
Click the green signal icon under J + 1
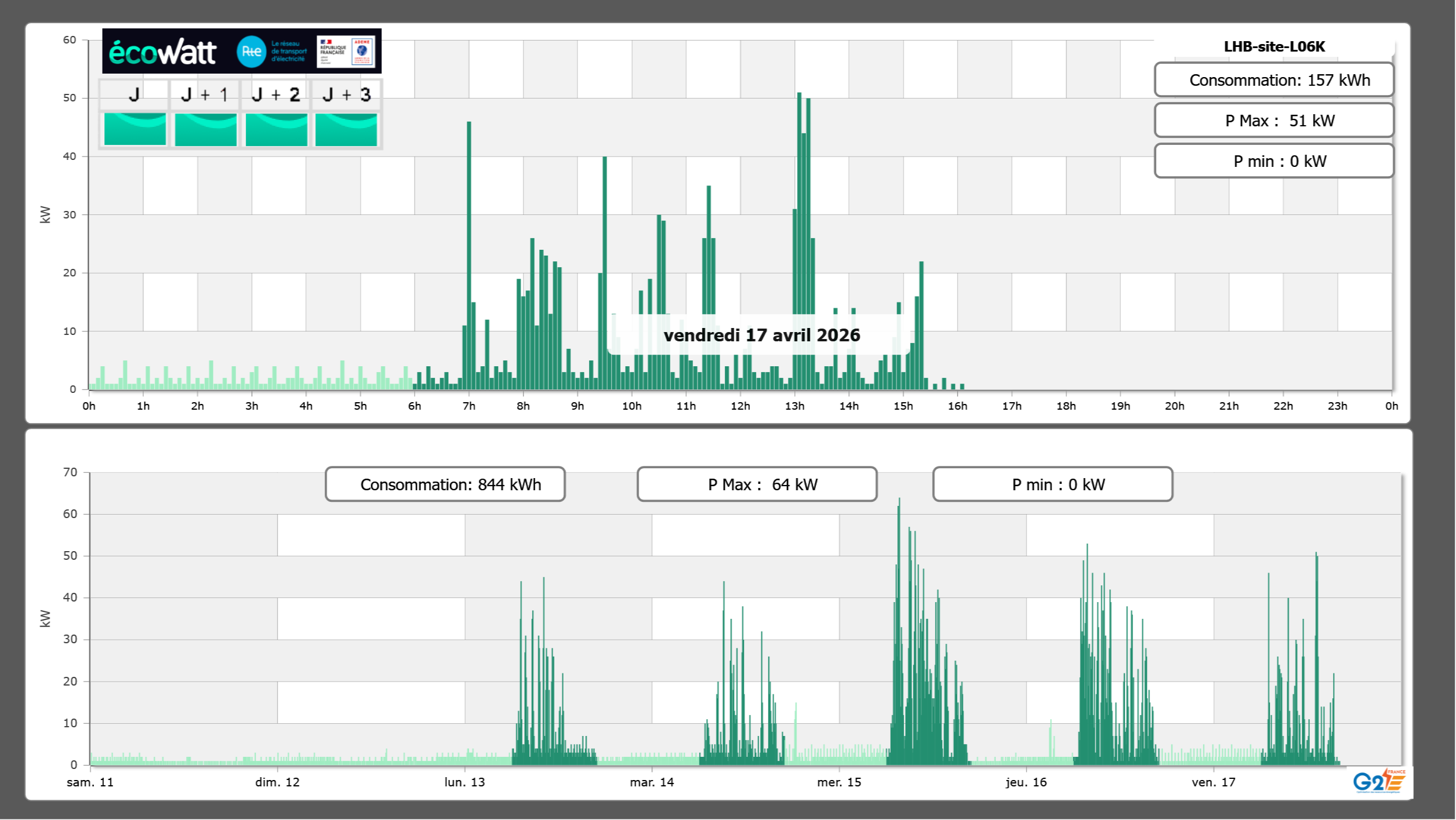tap(206, 129)
